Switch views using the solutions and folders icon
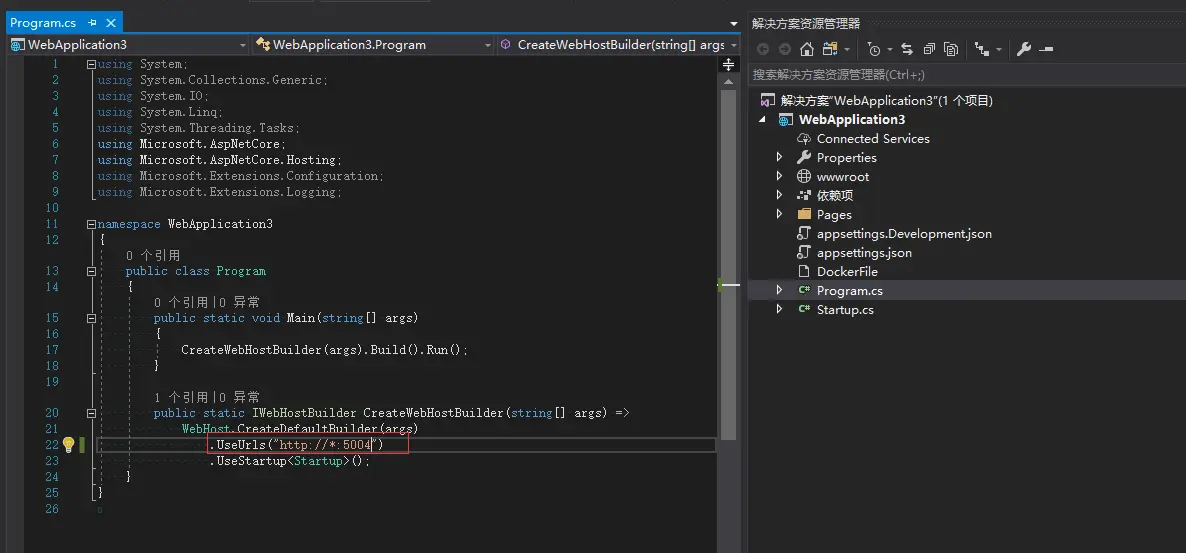Image resolution: width=1186 pixels, height=553 pixels. click(831, 49)
